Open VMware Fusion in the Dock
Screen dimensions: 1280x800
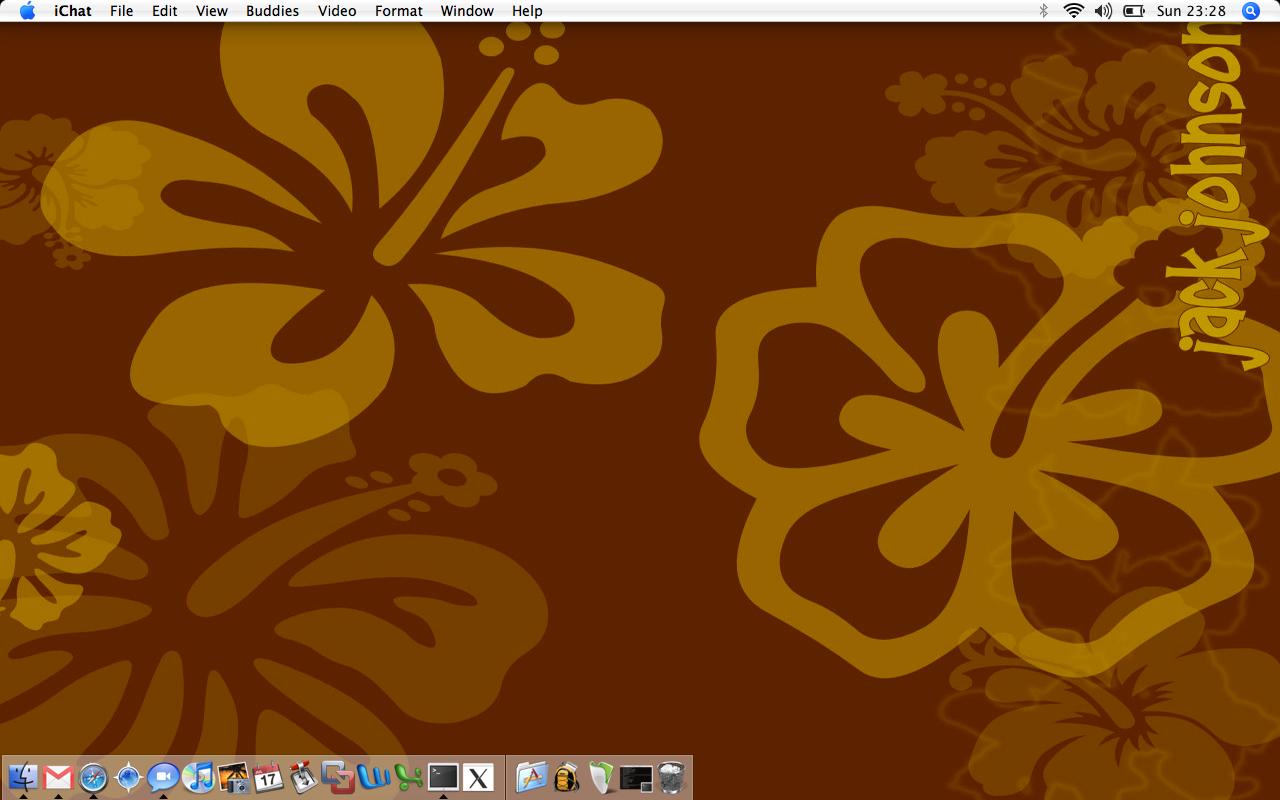click(x=338, y=777)
